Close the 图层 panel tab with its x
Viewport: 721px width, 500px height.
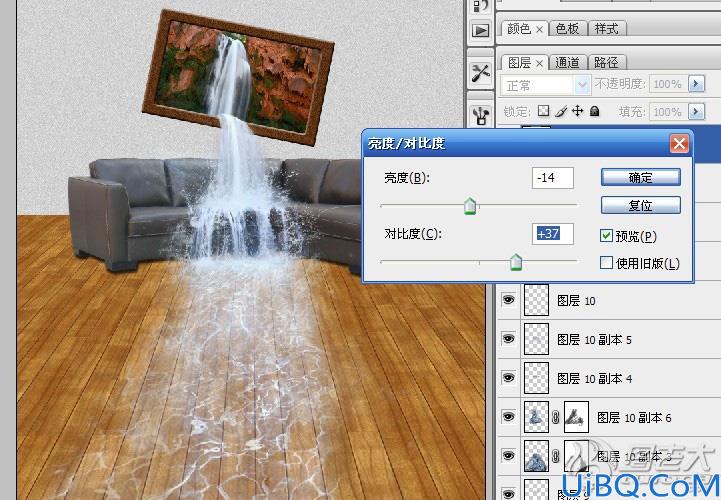pos(539,63)
